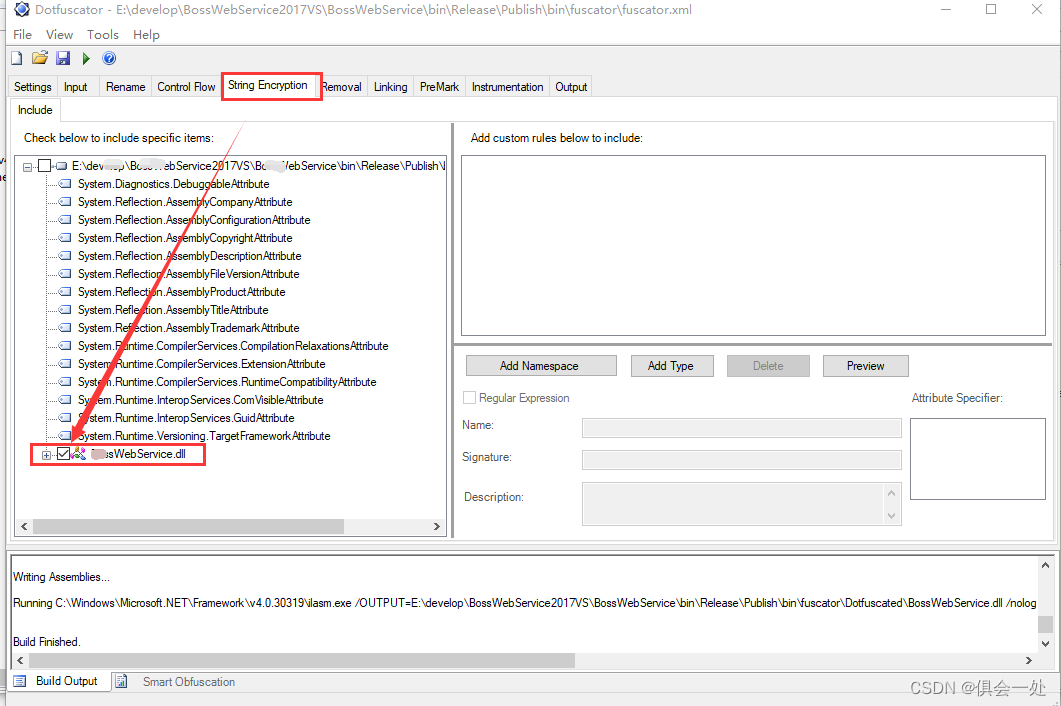1061x706 pixels.
Task: Click icon beside ExtensionAttribute row
Action: point(65,363)
